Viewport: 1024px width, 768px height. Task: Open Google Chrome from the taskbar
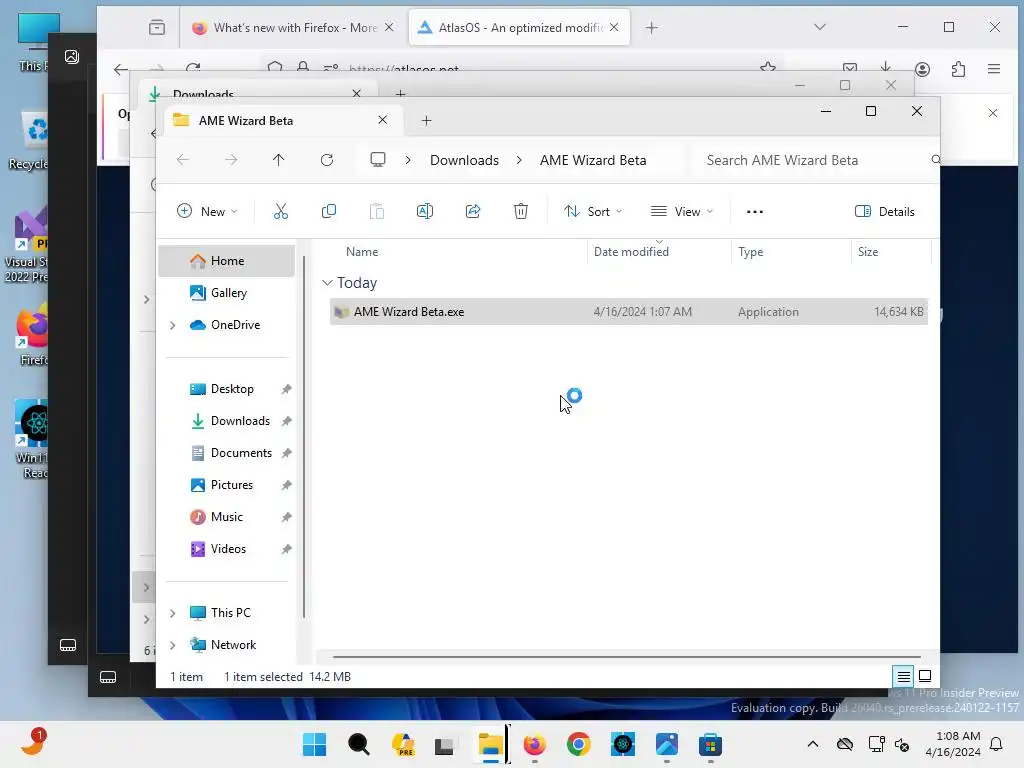579,744
